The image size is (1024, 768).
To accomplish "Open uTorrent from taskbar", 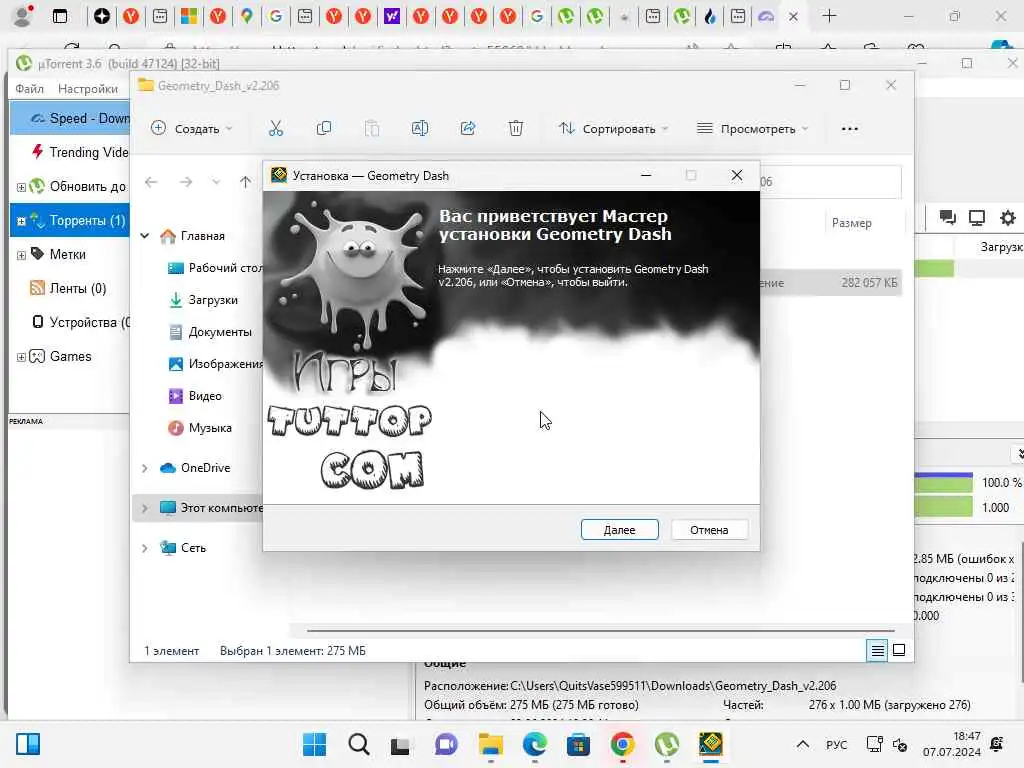I will pos(667,744).
